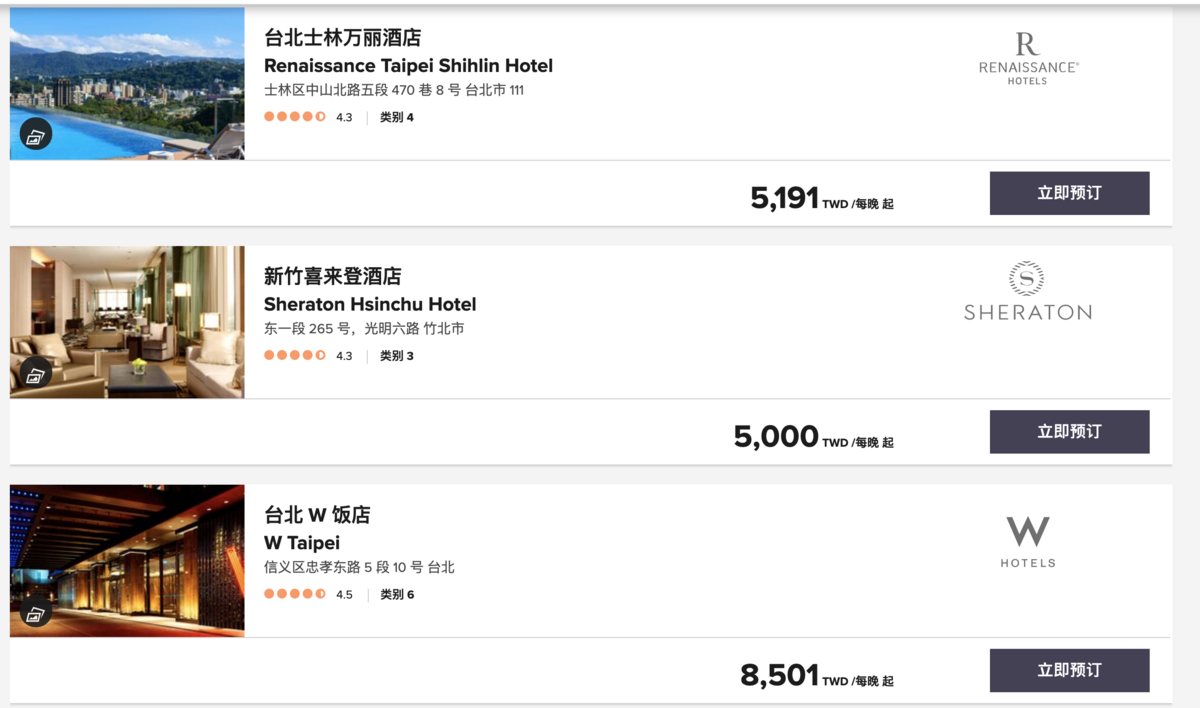
Task: Click the 5,191 TWD nightly price
Action: pyautogui.click(x=822, y=198)
